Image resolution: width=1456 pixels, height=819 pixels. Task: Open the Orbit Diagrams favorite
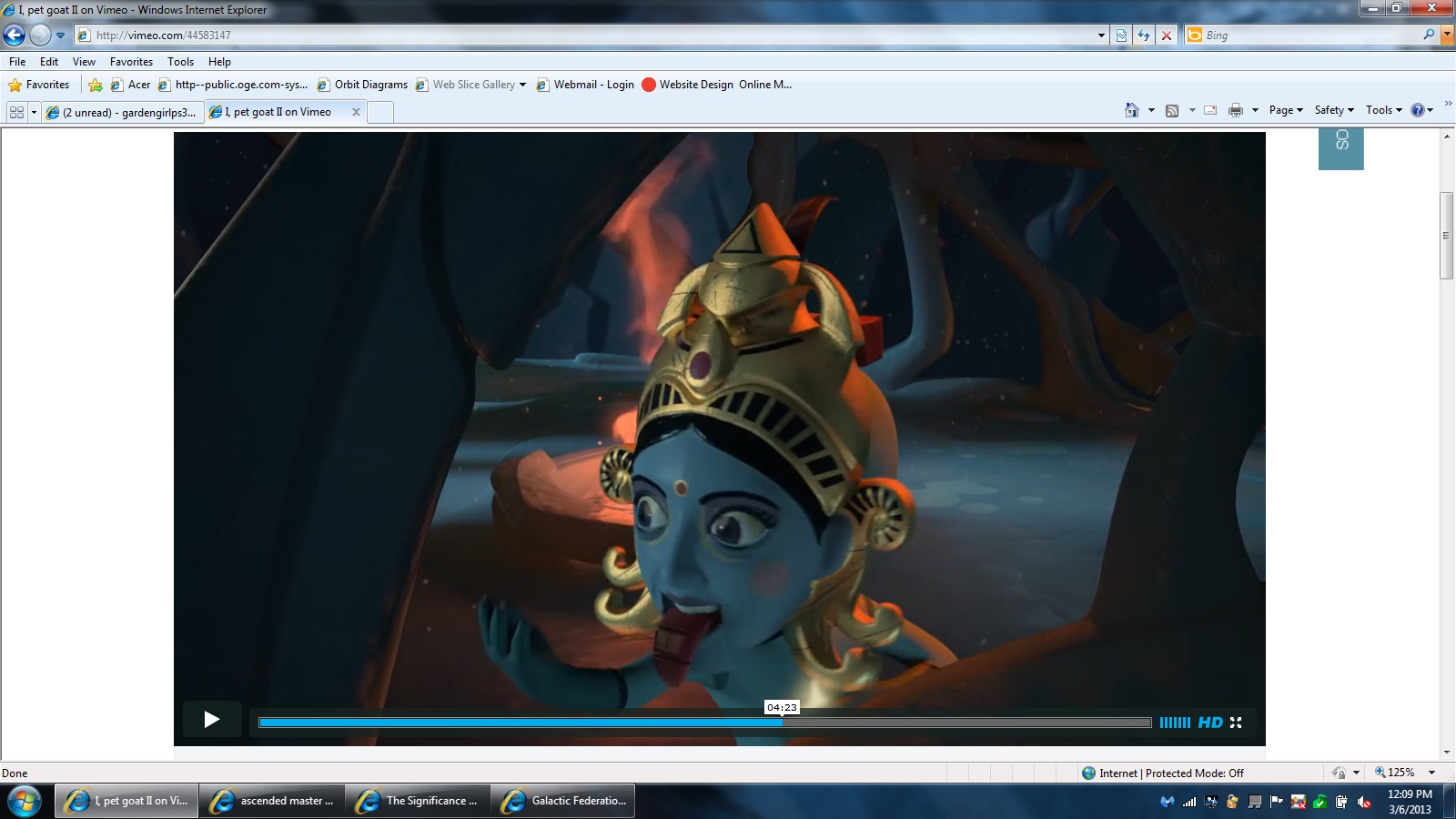(x=362, y=85)
